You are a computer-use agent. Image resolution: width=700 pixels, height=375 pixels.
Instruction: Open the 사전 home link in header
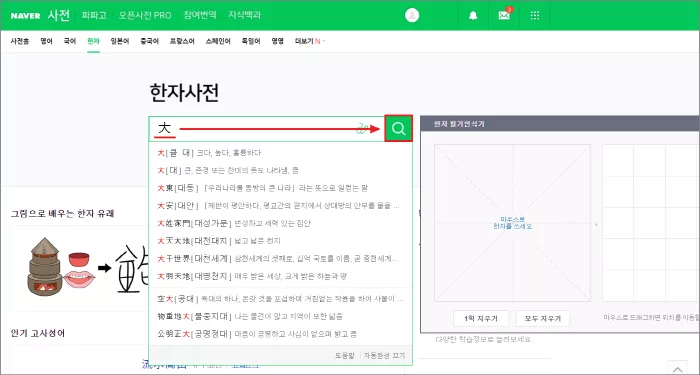59,15
